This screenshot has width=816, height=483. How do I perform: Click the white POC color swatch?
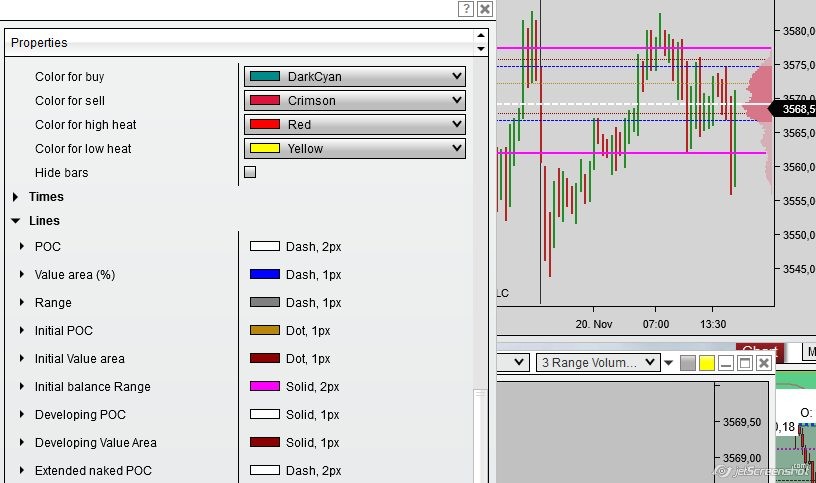point(265,246)
